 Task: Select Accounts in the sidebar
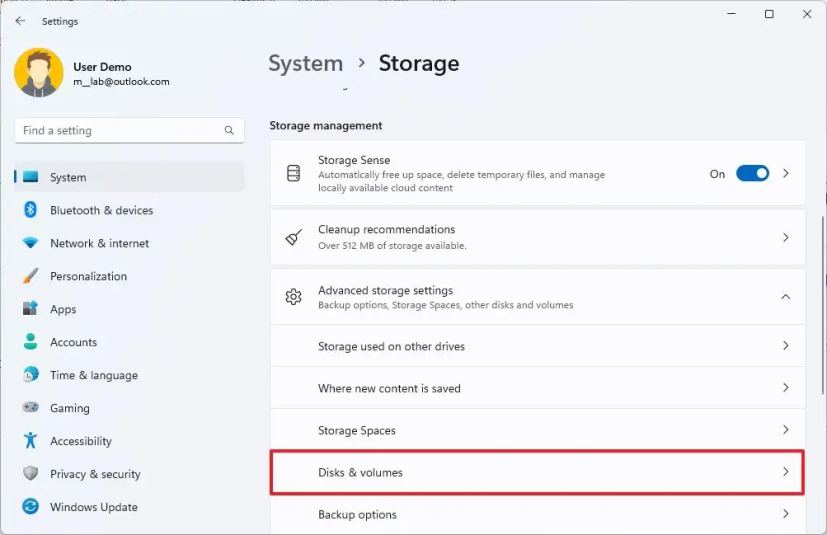pos(74,342)
